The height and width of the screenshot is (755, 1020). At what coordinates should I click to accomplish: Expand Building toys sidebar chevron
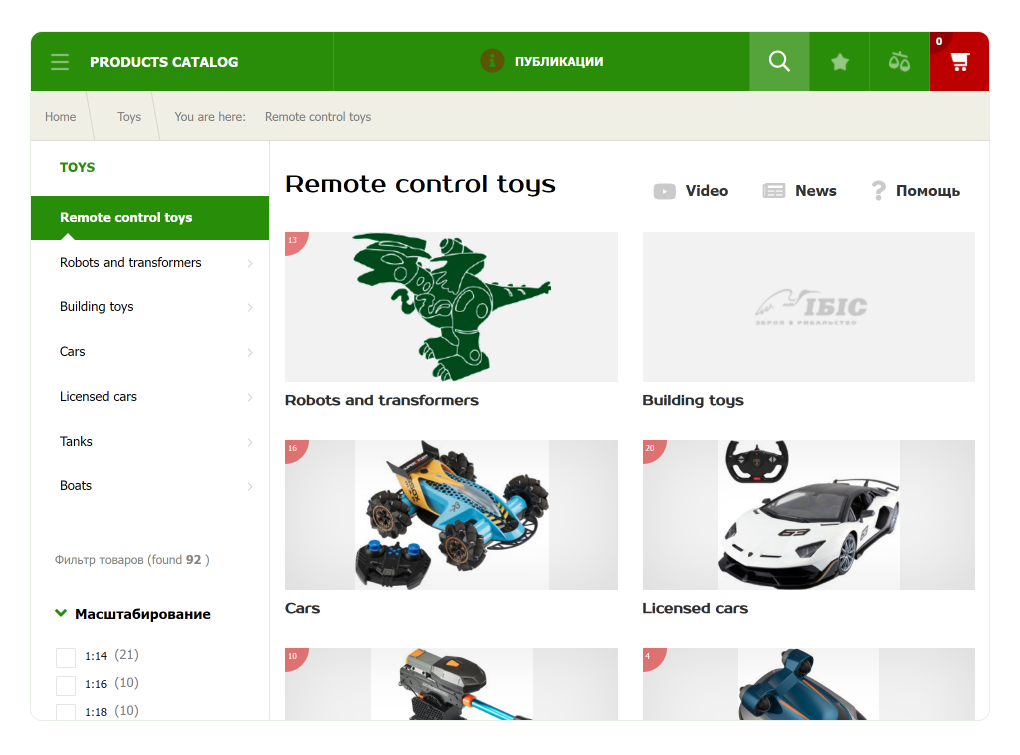coord(250,308)
